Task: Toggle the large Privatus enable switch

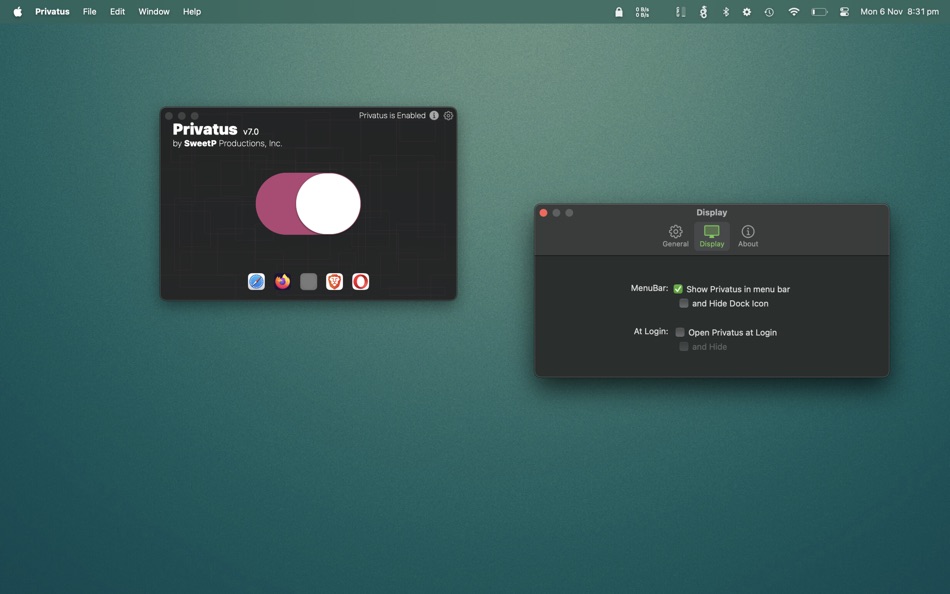Action: (x=308, y=204)
